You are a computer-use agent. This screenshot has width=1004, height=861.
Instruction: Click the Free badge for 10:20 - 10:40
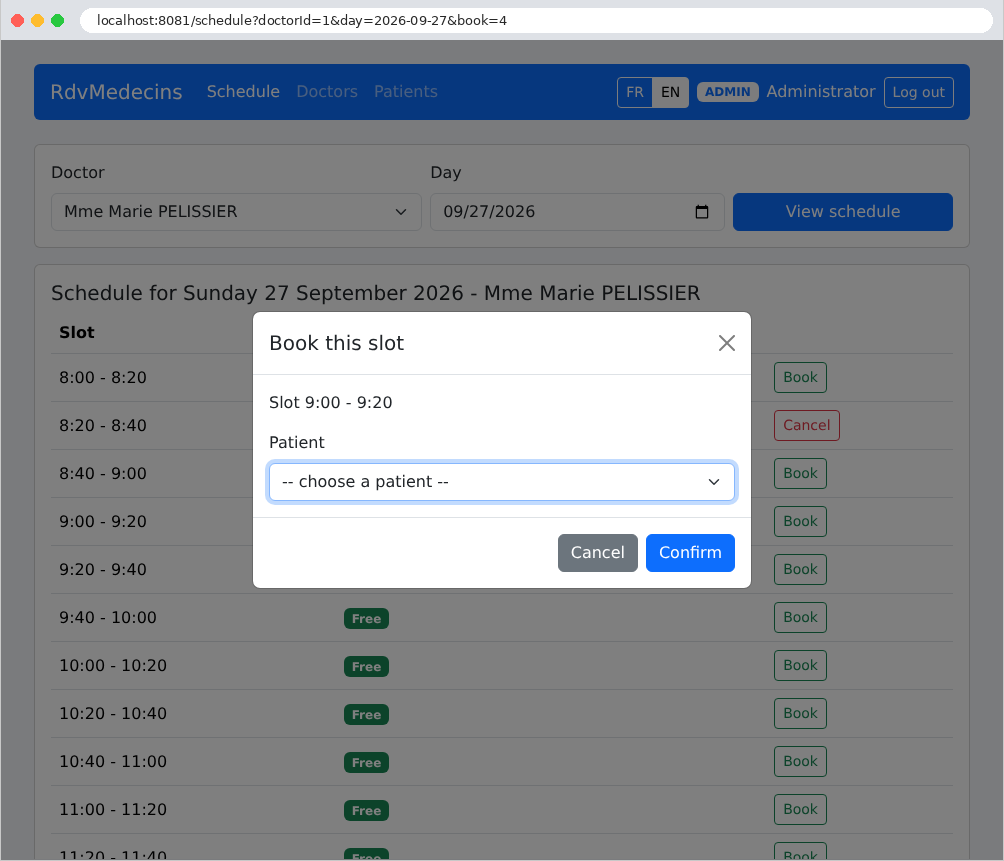click(366, 714)
